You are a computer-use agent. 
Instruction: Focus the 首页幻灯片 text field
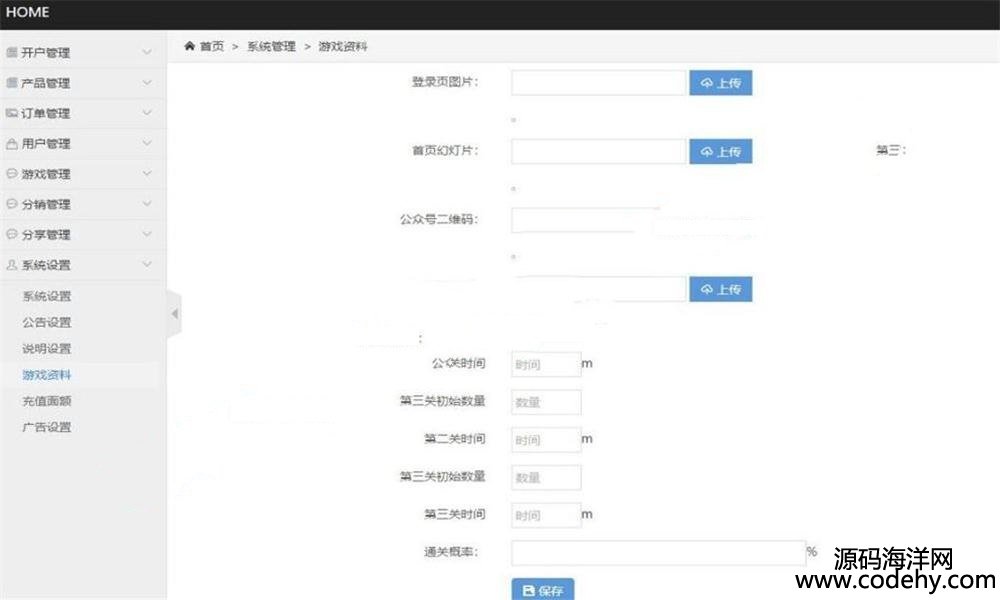(598, 152)
